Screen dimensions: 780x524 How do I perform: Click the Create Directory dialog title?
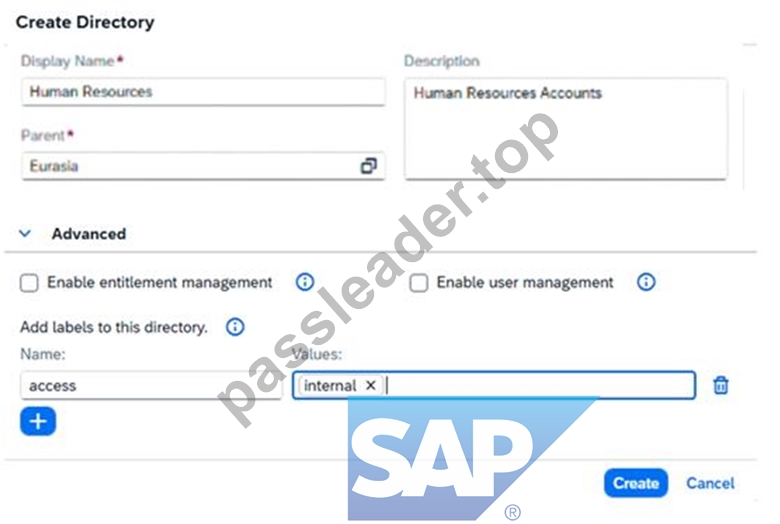pyautogui.click(x=85, y=22)
